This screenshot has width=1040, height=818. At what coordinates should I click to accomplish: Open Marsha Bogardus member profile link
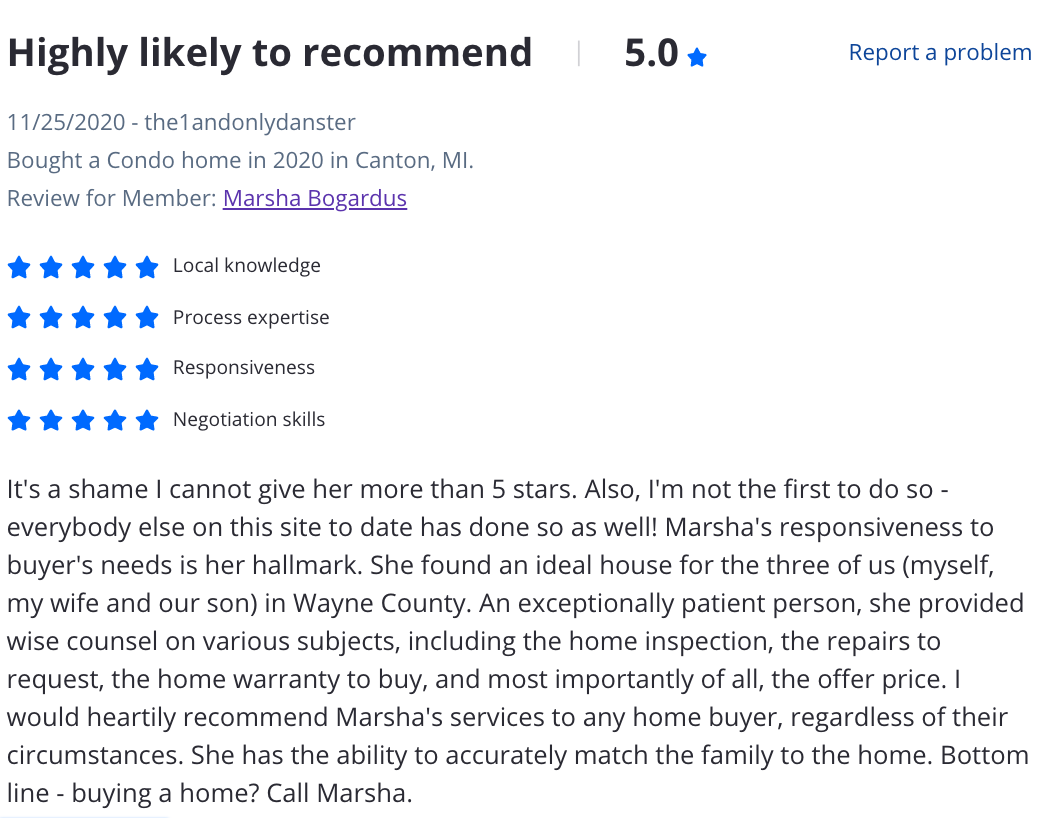(314, 198)
